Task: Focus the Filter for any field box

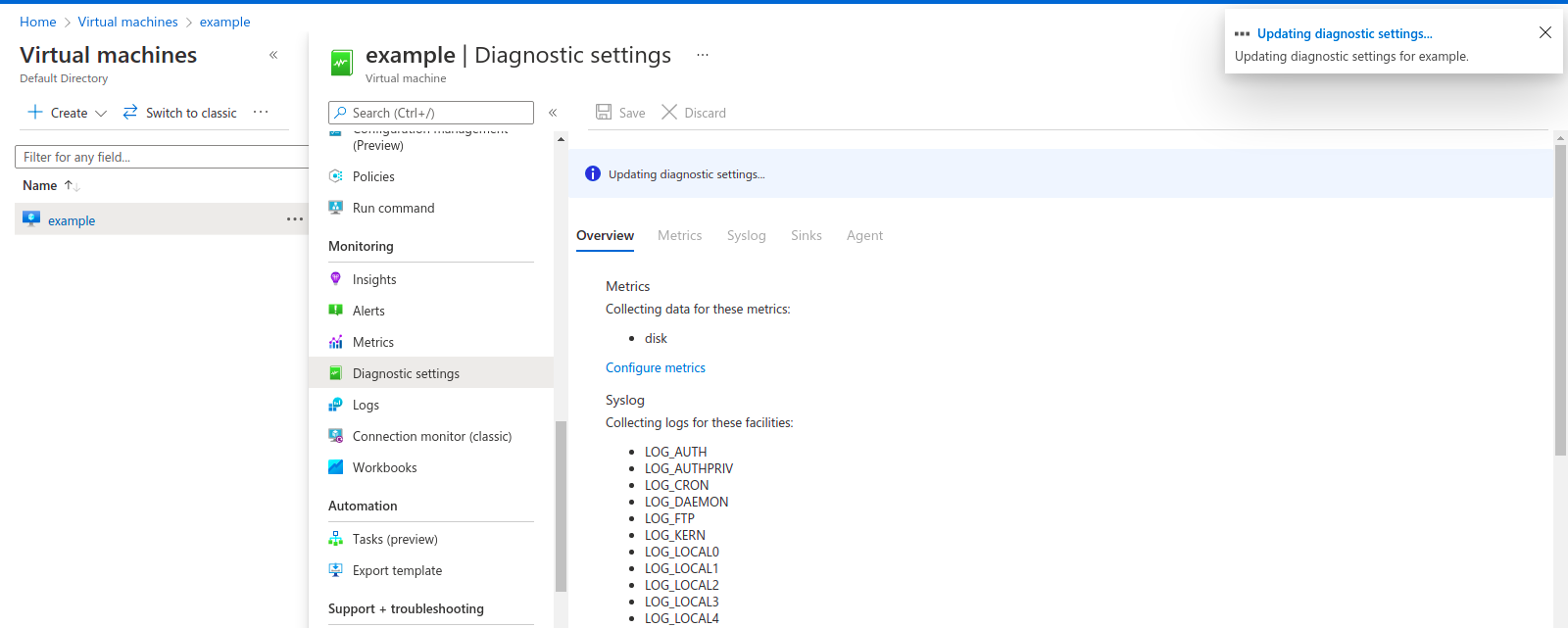Action: (162, 157)
